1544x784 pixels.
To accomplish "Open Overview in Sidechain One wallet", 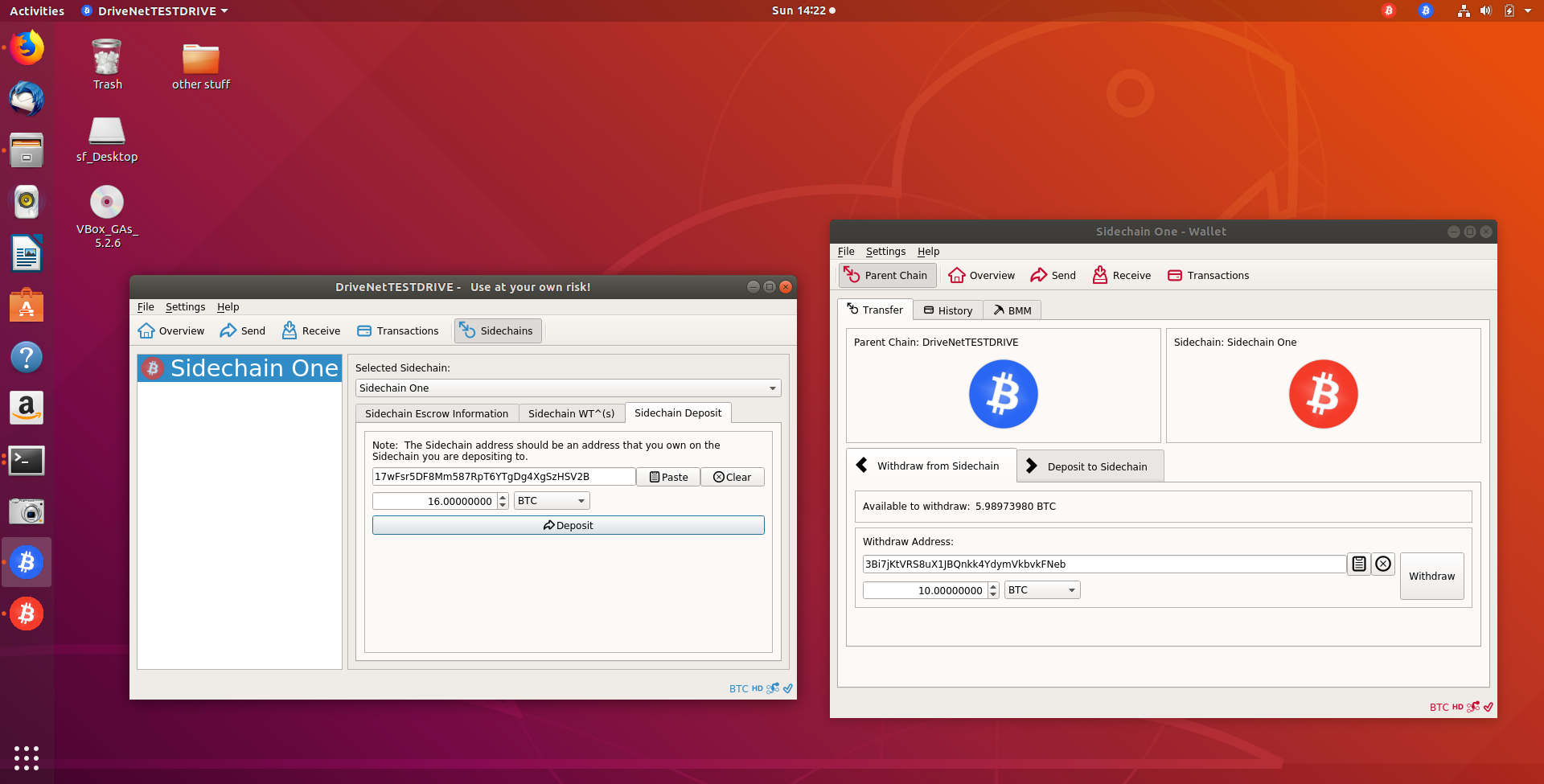I will point(982,275).
